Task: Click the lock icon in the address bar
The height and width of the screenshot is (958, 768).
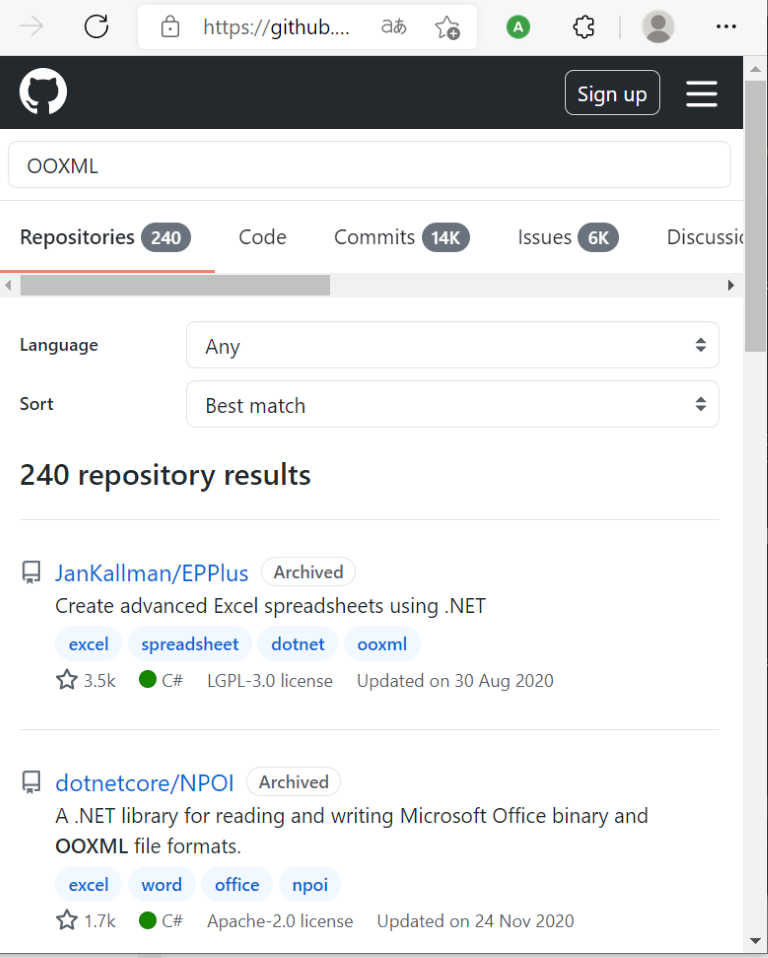Action: coord(170,26)
